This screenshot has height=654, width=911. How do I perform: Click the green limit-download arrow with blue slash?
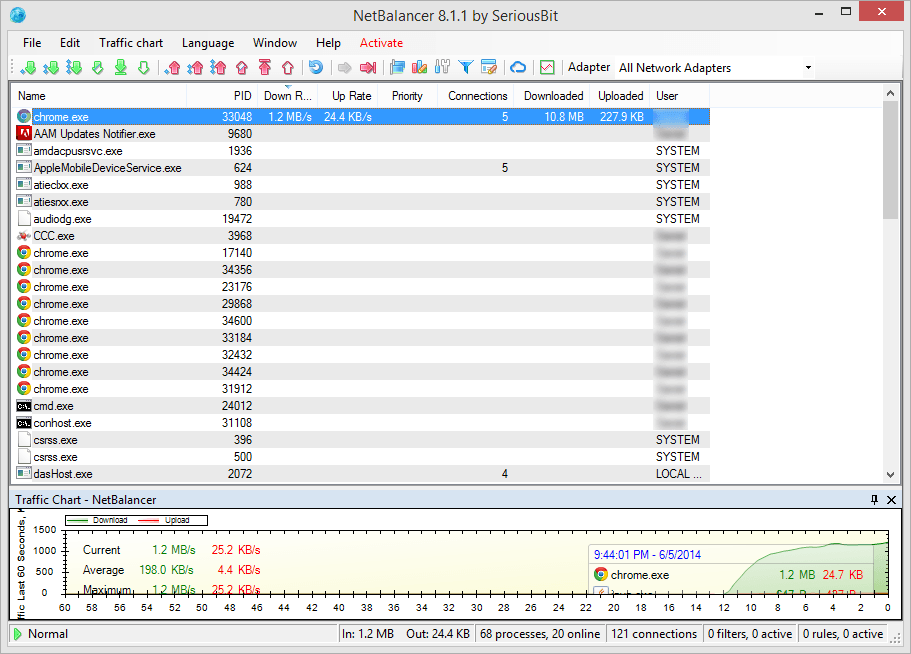click(98, 67)
